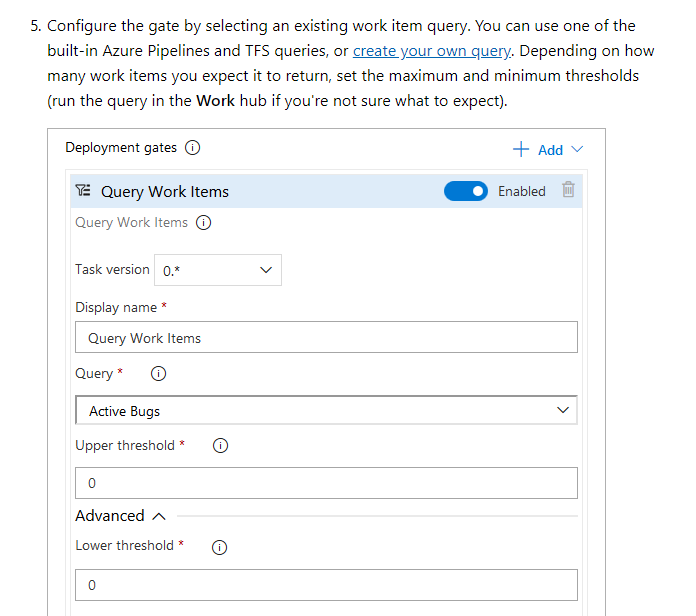Open the Add gate dropdown chevron
This screenshot has width=696, height=616.
577,150
